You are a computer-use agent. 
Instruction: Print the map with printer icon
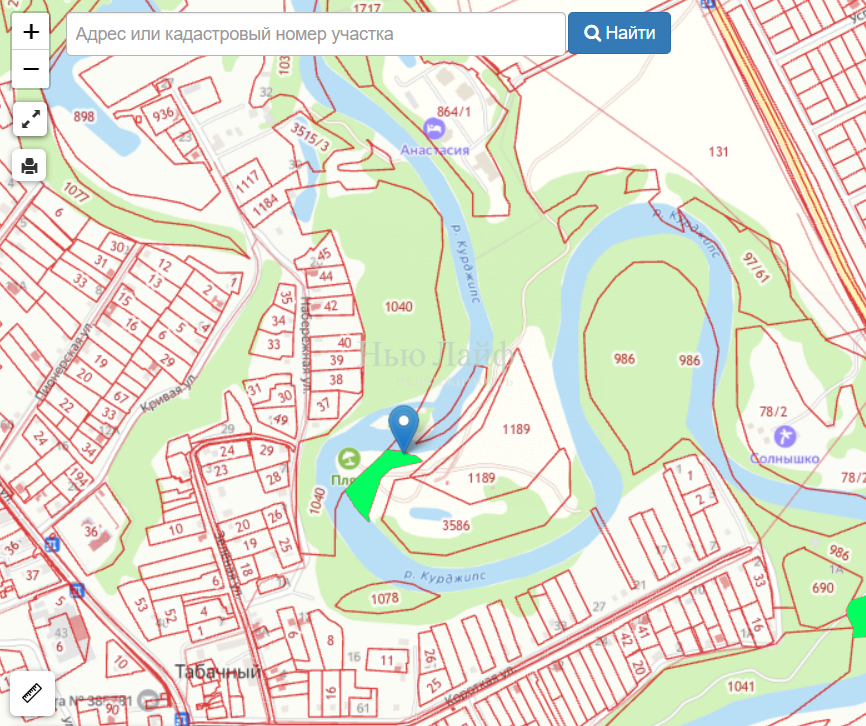(x=30, y=165)
